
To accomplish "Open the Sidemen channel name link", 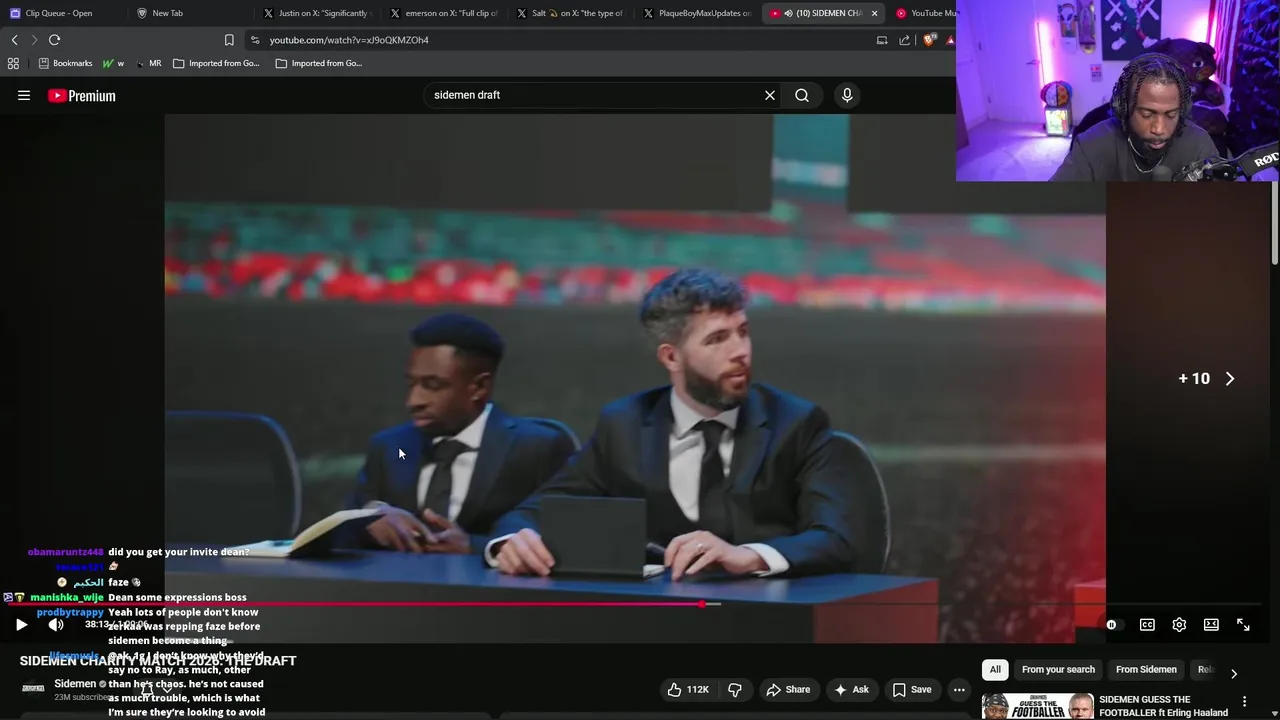I will coord(75,684).
